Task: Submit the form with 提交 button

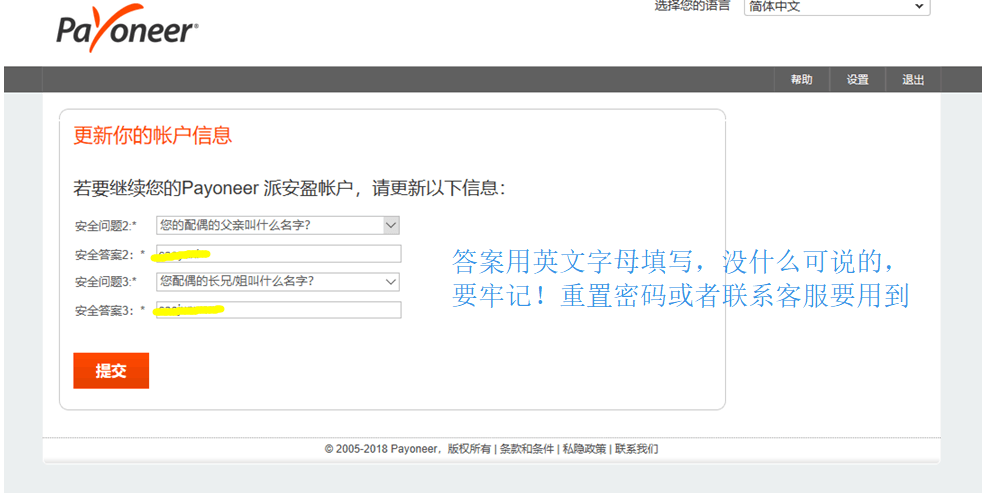Action: [111, 370]
